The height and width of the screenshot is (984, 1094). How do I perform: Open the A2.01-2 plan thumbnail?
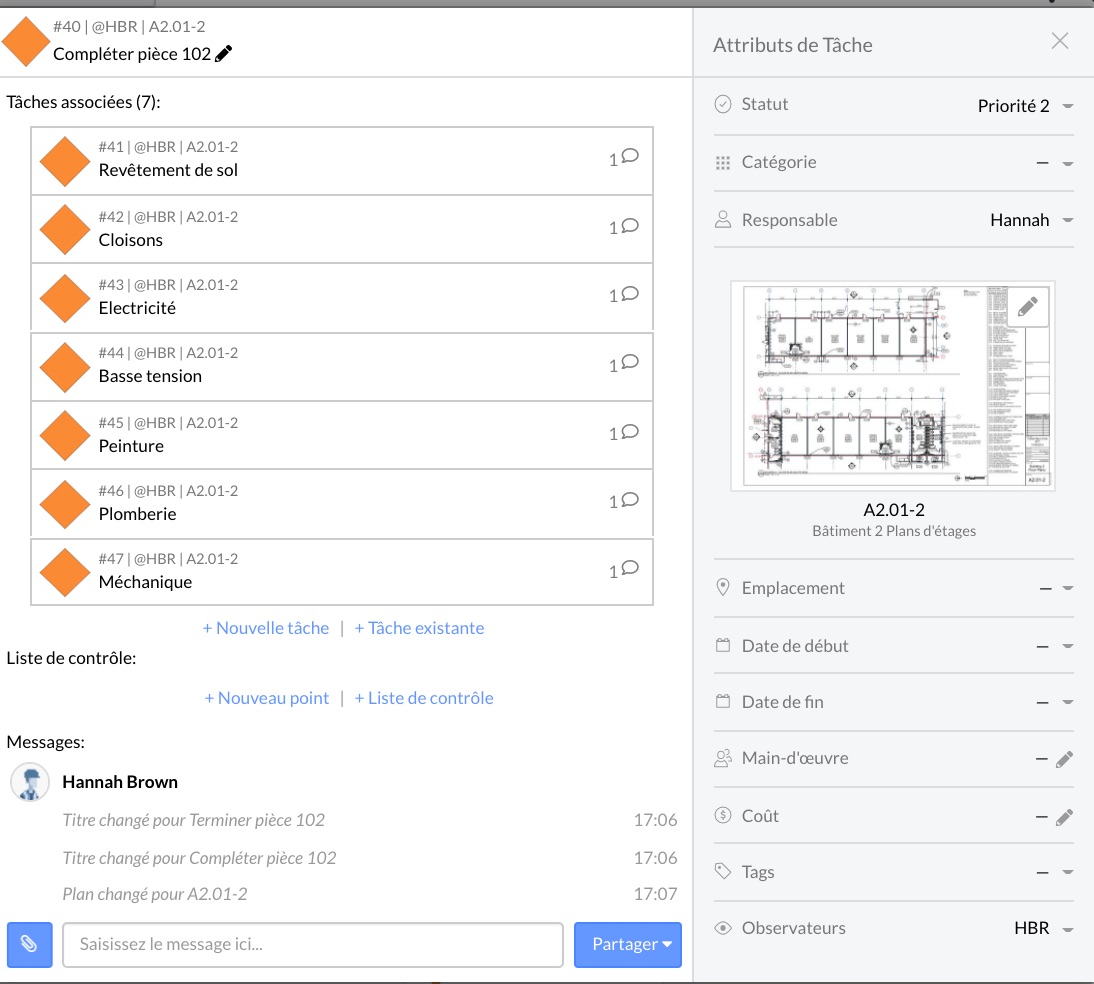point(892,386)
